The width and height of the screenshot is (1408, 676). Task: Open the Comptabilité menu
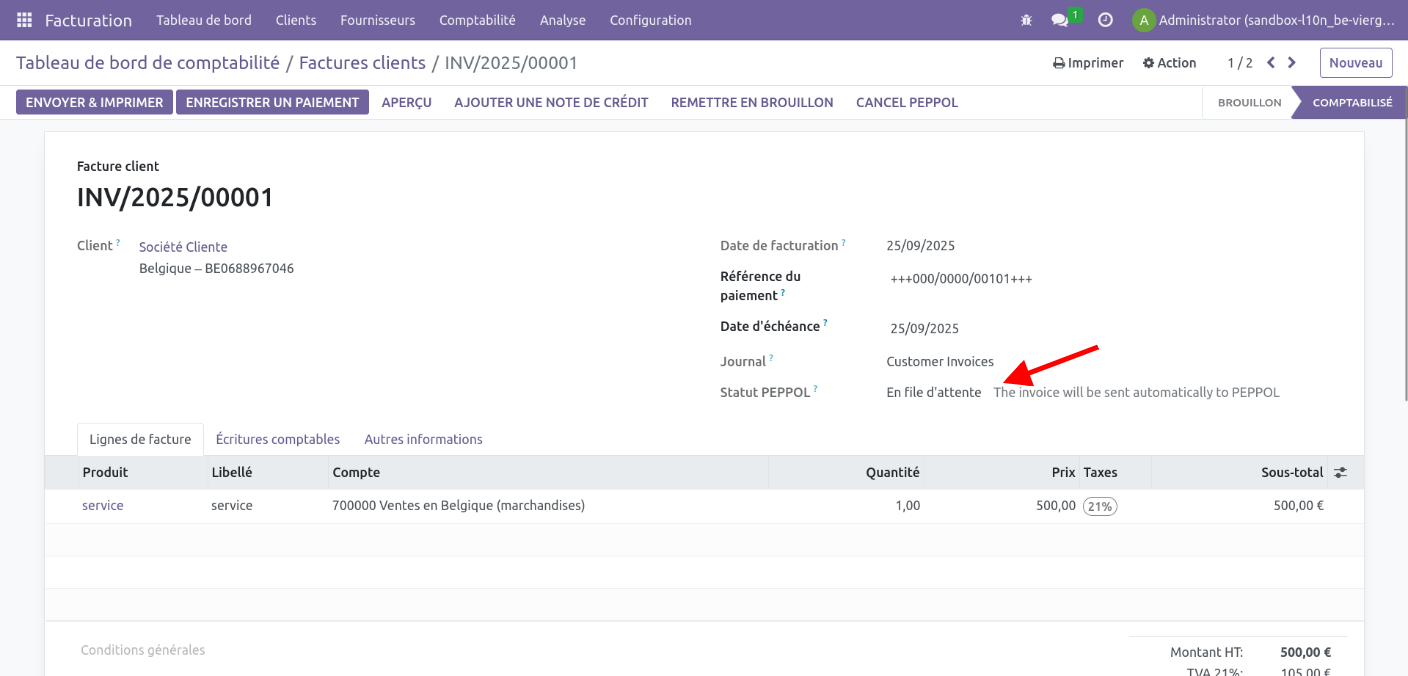(x=477, y=20)
